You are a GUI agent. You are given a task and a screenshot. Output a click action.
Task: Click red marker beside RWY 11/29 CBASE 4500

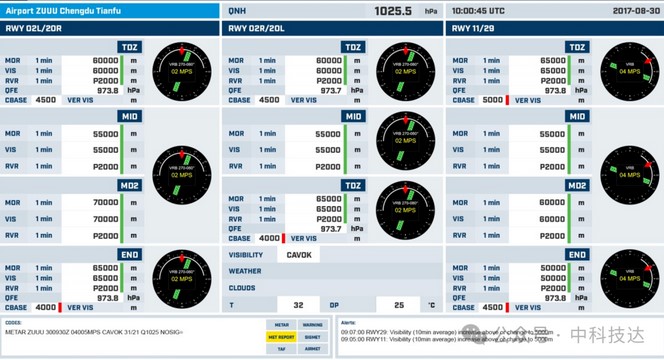point(507,307)
